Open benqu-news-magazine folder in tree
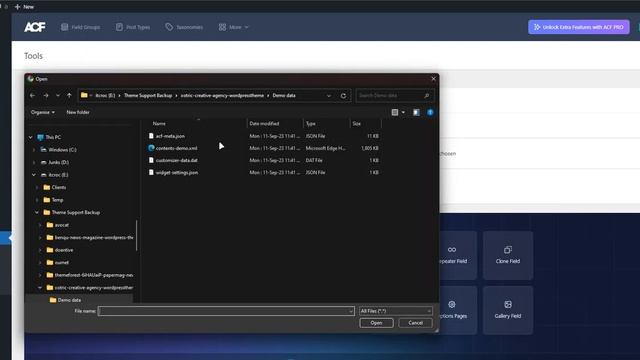The height and width of the screenshot is (360, 640). pyautogui.click(x=93, y=238)
